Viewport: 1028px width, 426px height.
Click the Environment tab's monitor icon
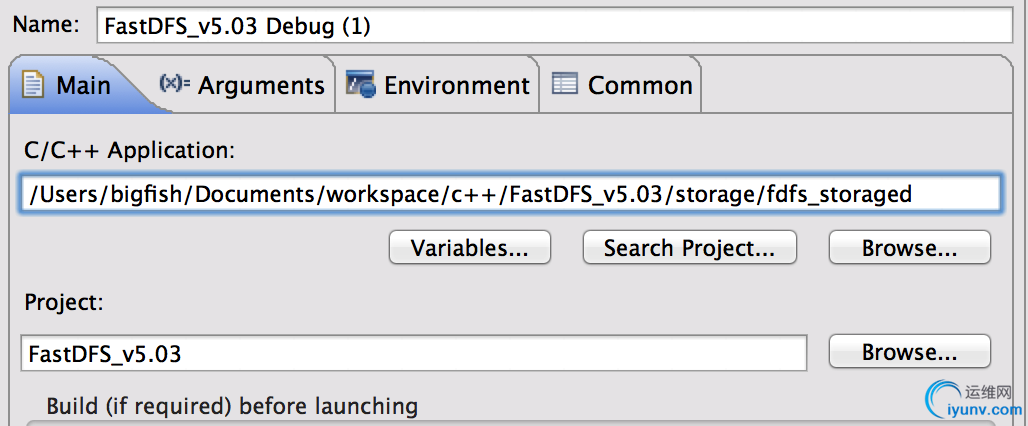(x=360, y=85)
